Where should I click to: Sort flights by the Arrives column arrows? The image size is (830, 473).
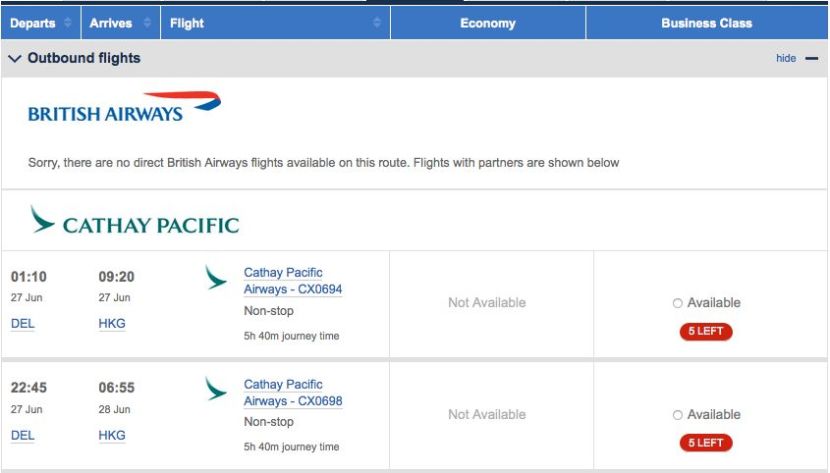147,22
